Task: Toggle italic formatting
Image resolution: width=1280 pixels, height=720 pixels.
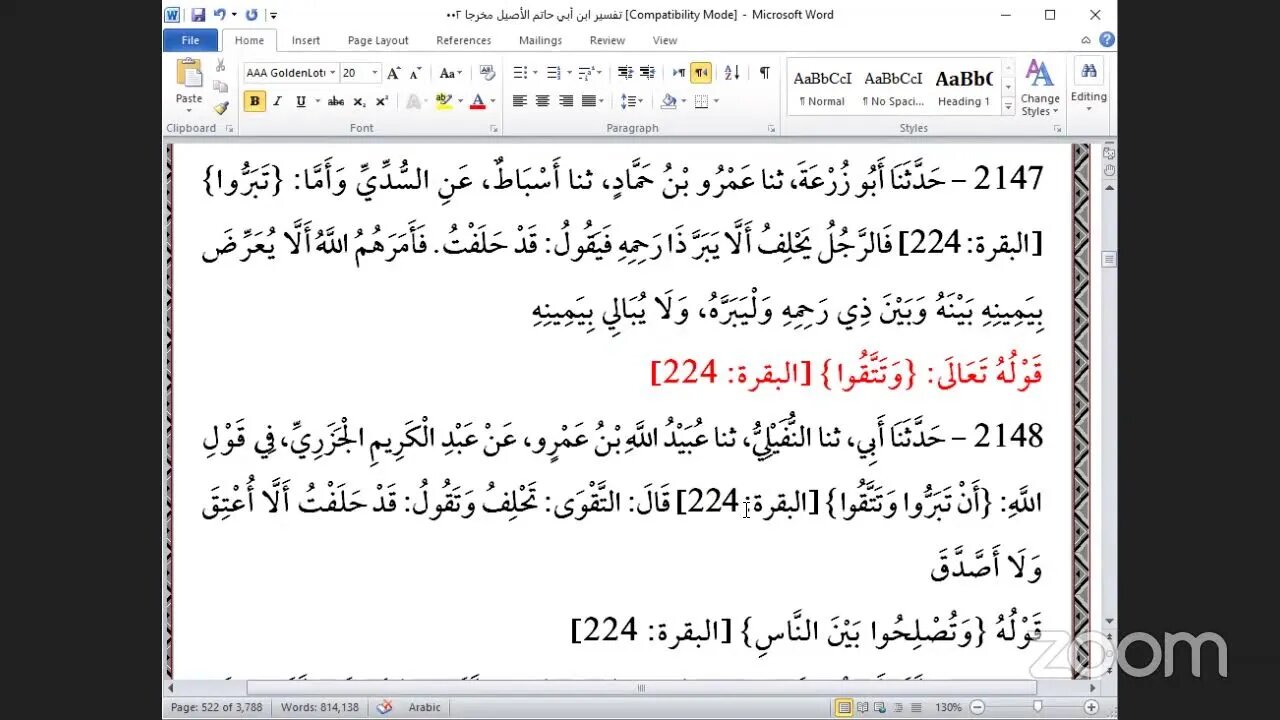Action: pos(277,101)
